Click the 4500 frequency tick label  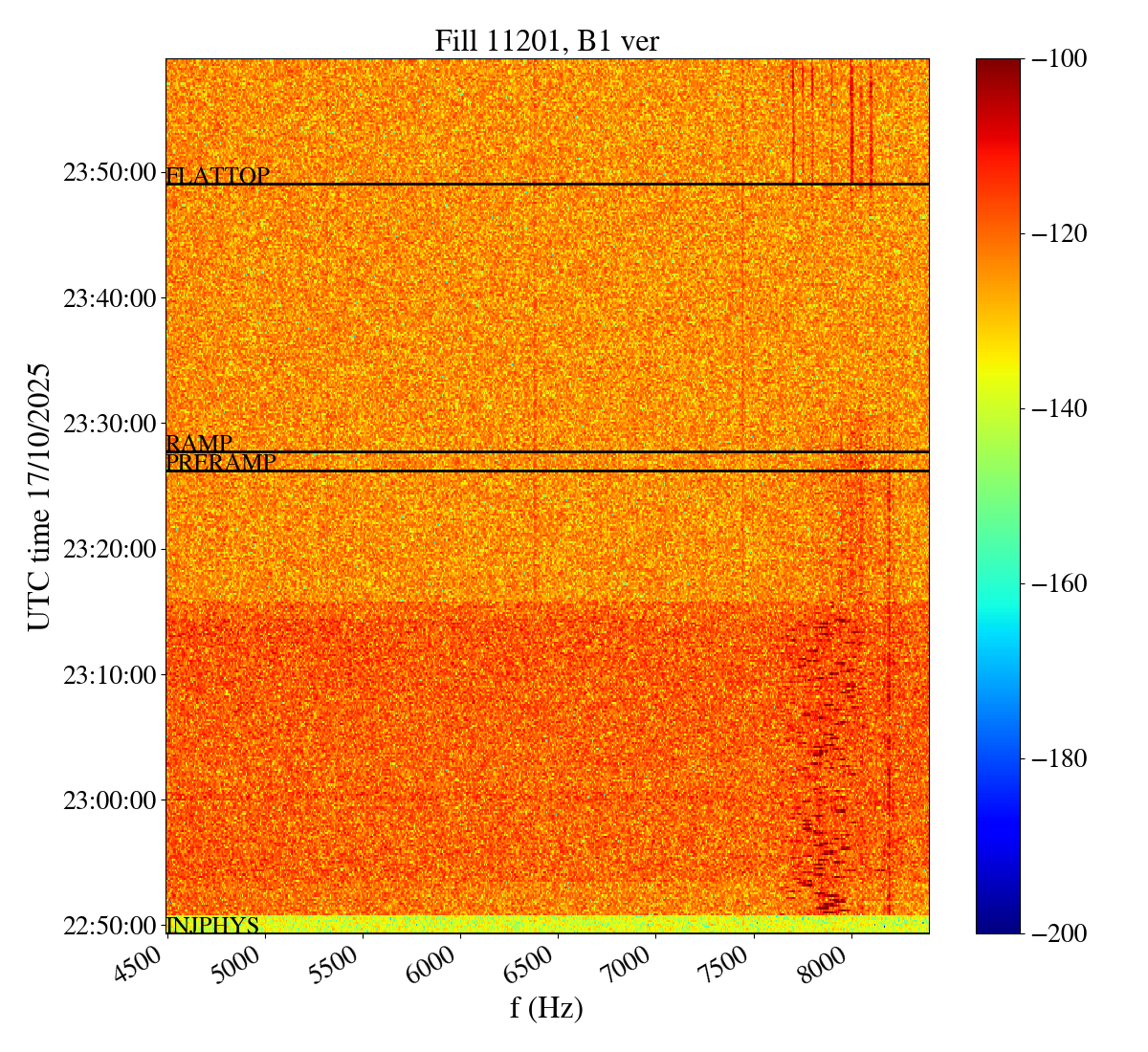click(x=144, y=968)
